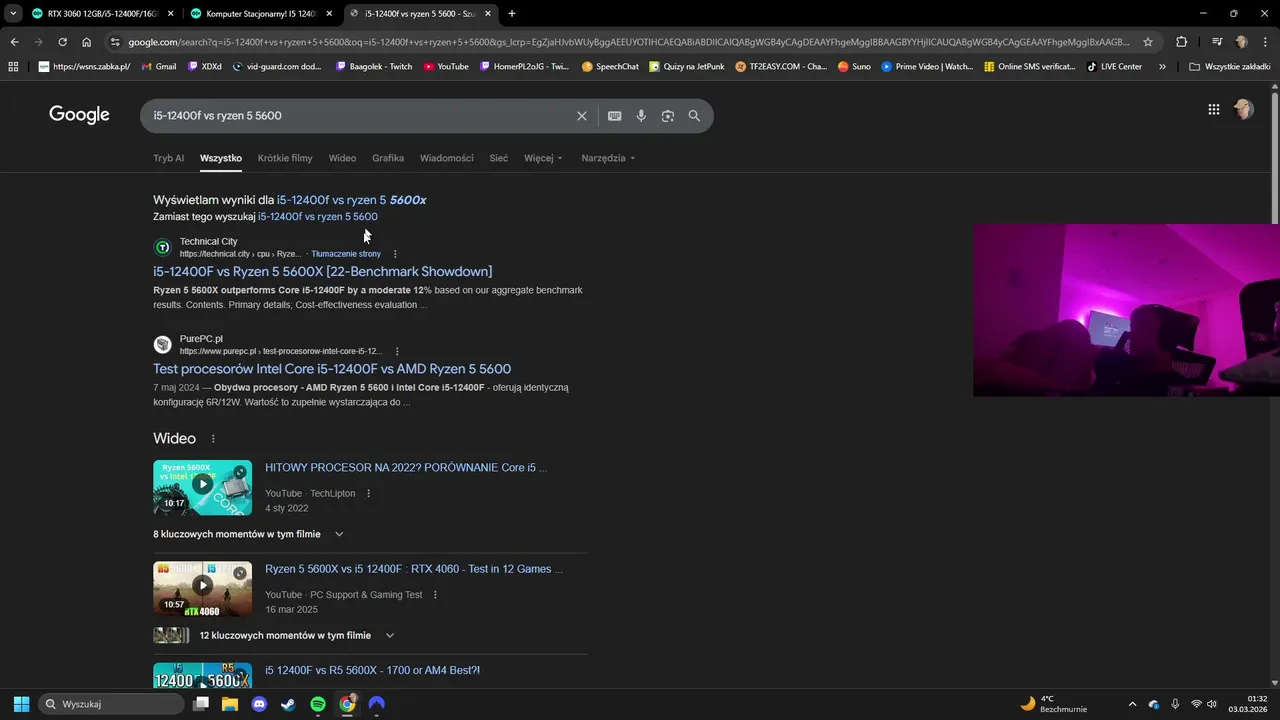Open the Windows Start menu
Viewport: 1280px width, 720px height.
(x=21, y=704)
